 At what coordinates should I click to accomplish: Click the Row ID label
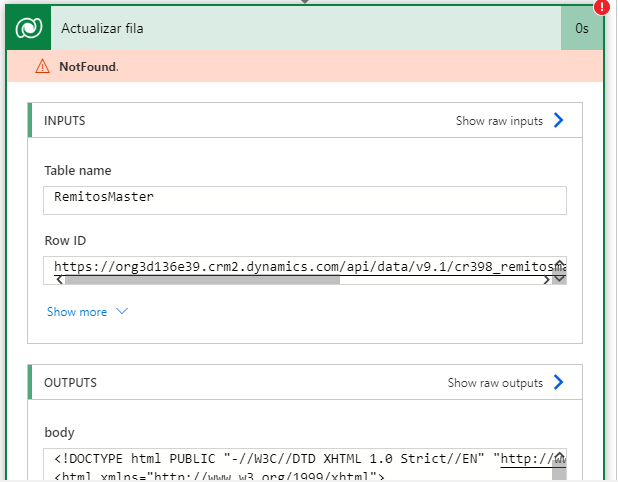click(65, 240)
